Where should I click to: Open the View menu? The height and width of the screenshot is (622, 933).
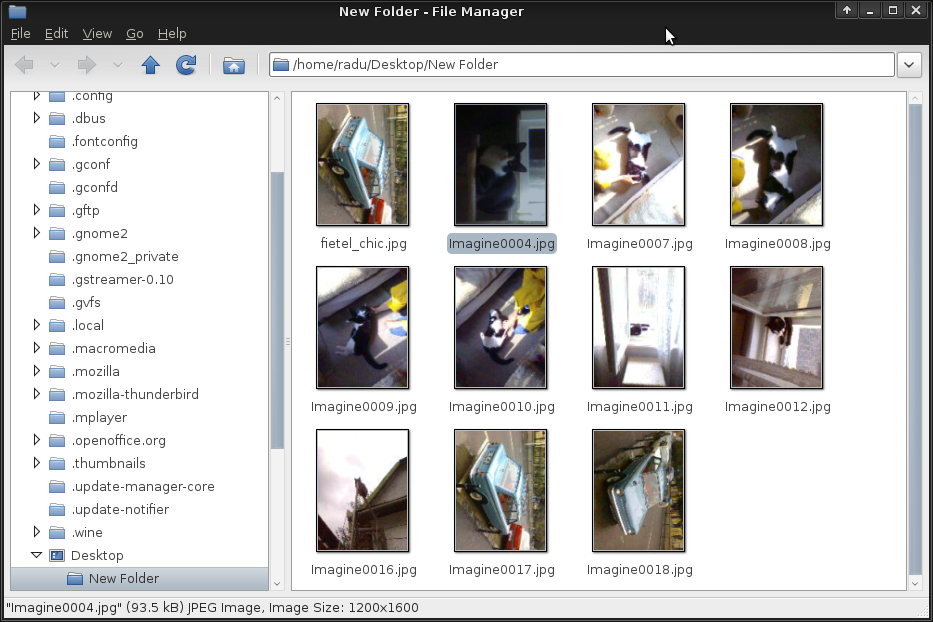(97, 33)
